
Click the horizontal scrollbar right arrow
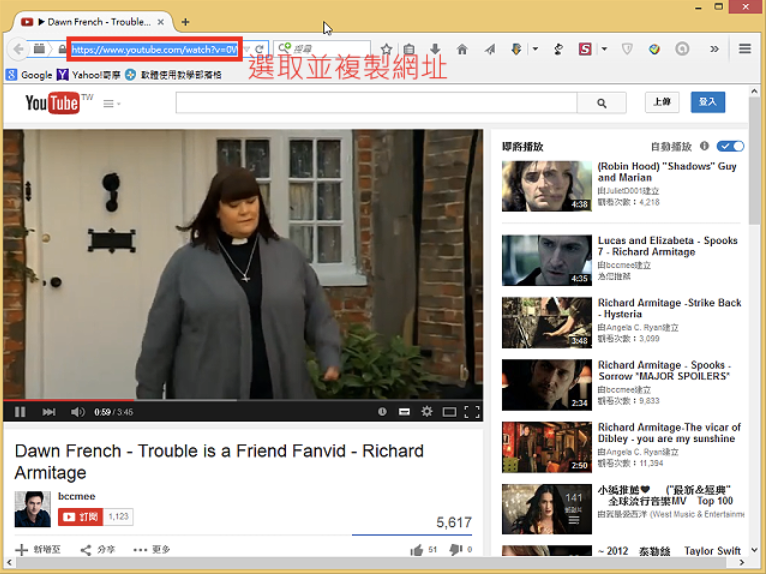point(742,563)
